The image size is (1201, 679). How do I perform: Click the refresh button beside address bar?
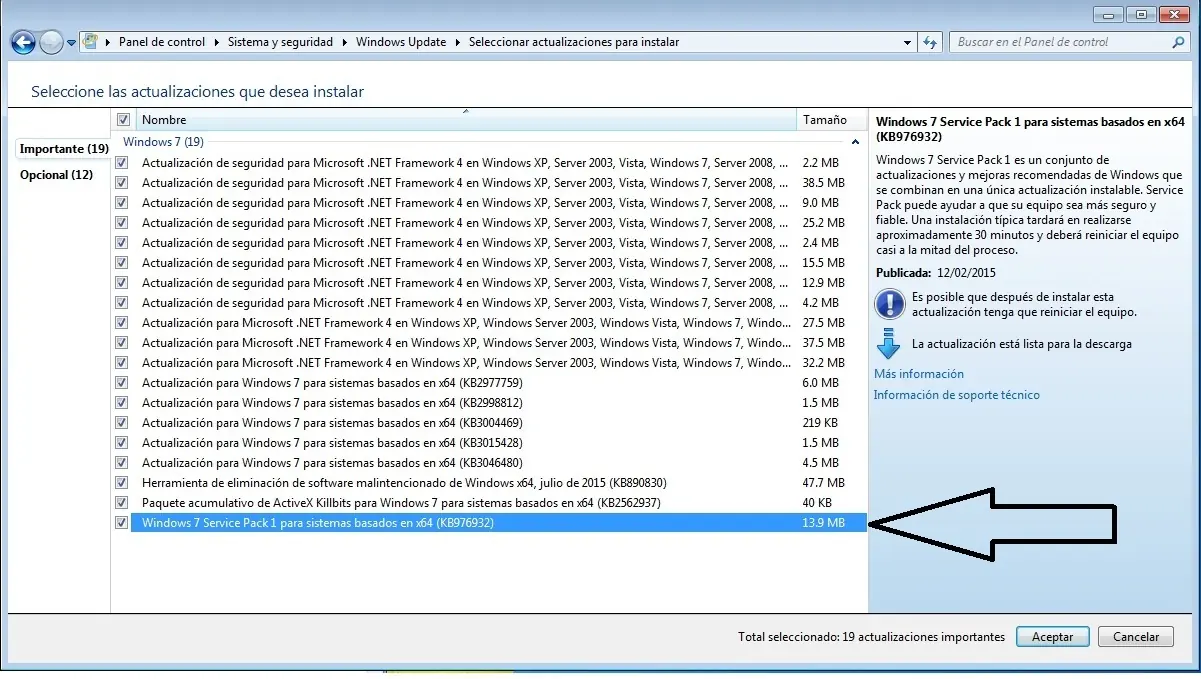[930, 42]
